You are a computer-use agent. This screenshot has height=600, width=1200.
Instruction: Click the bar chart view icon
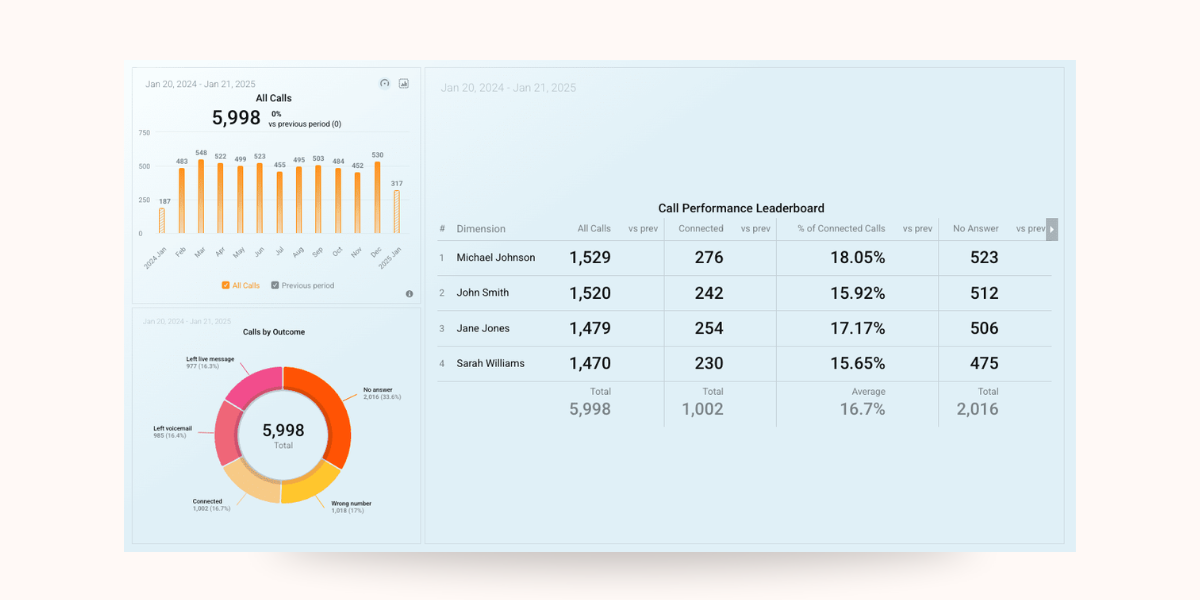pos(404,84)
